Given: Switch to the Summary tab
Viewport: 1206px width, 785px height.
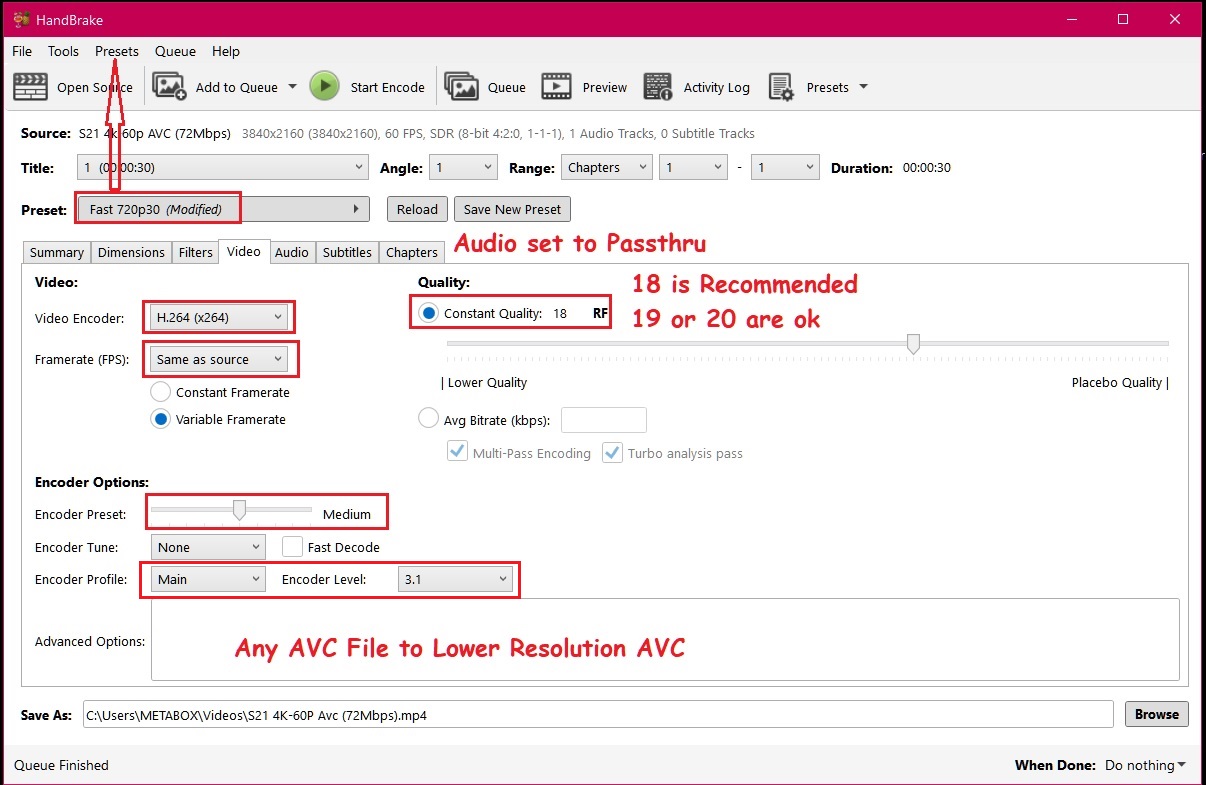Looking at the screenshot, I should coord(56,253).
